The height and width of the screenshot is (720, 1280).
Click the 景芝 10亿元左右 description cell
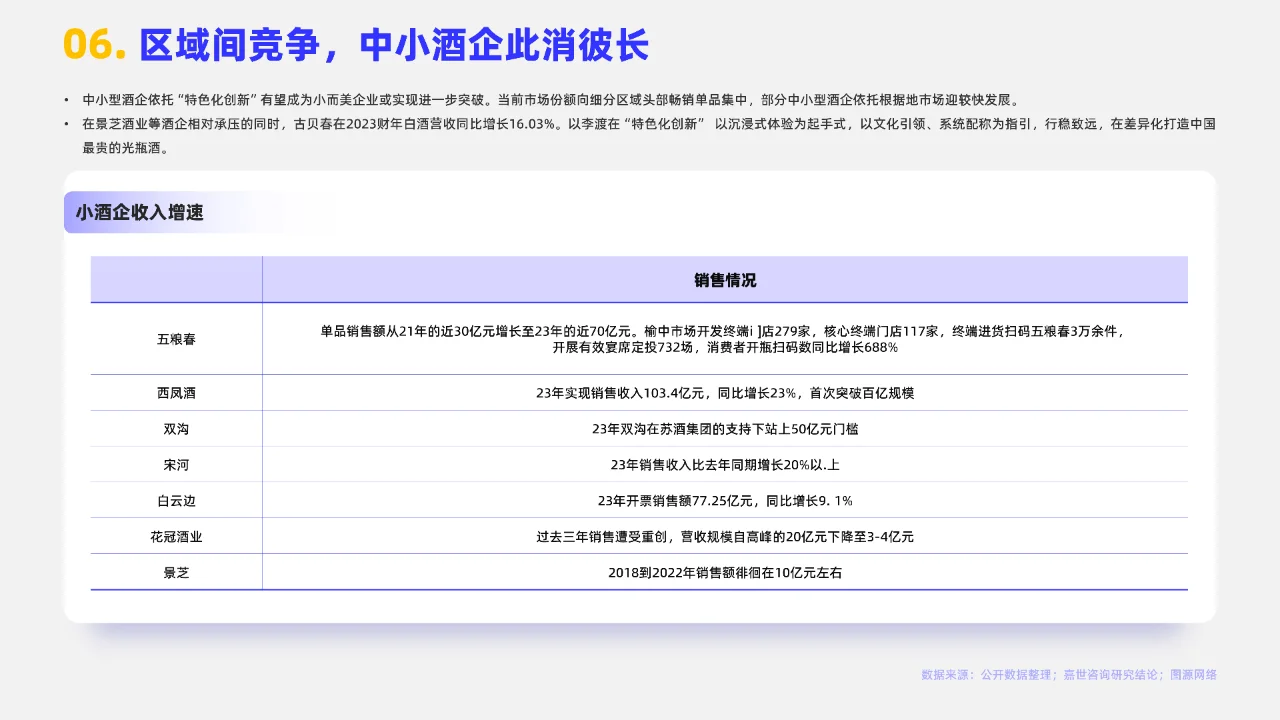[725, 572]
